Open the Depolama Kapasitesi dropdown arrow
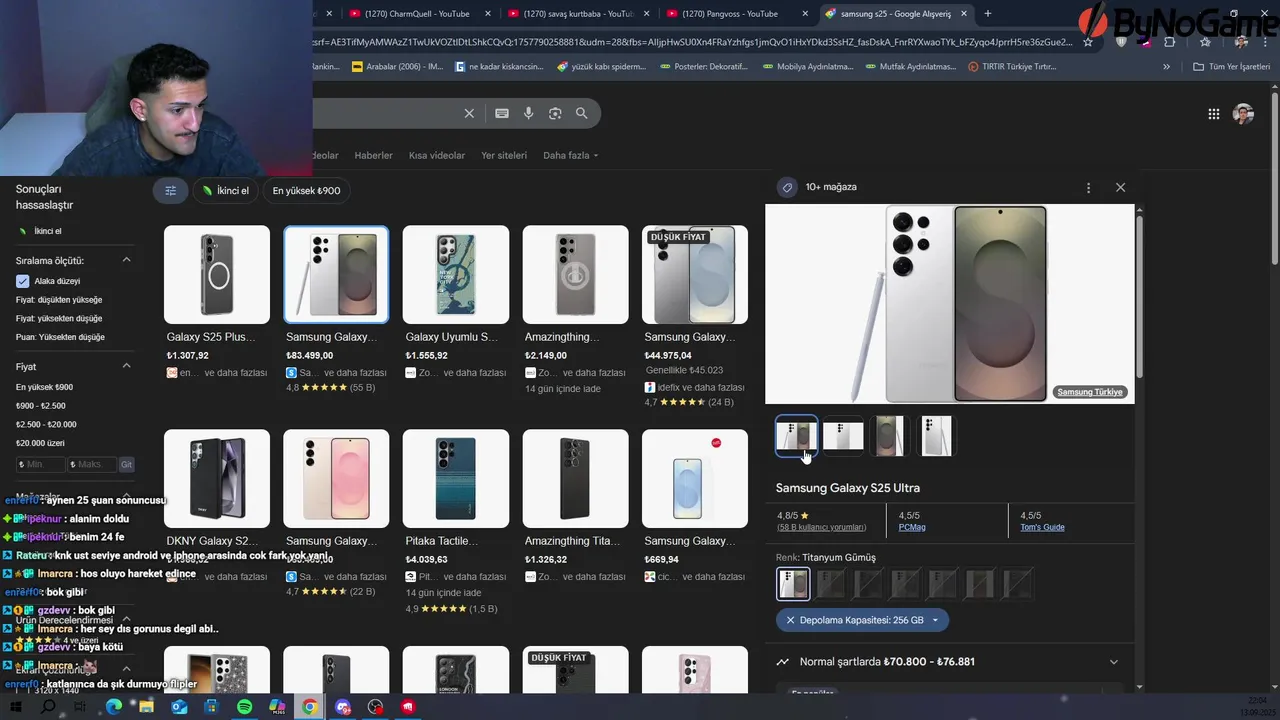 click(x=935, y=620)
